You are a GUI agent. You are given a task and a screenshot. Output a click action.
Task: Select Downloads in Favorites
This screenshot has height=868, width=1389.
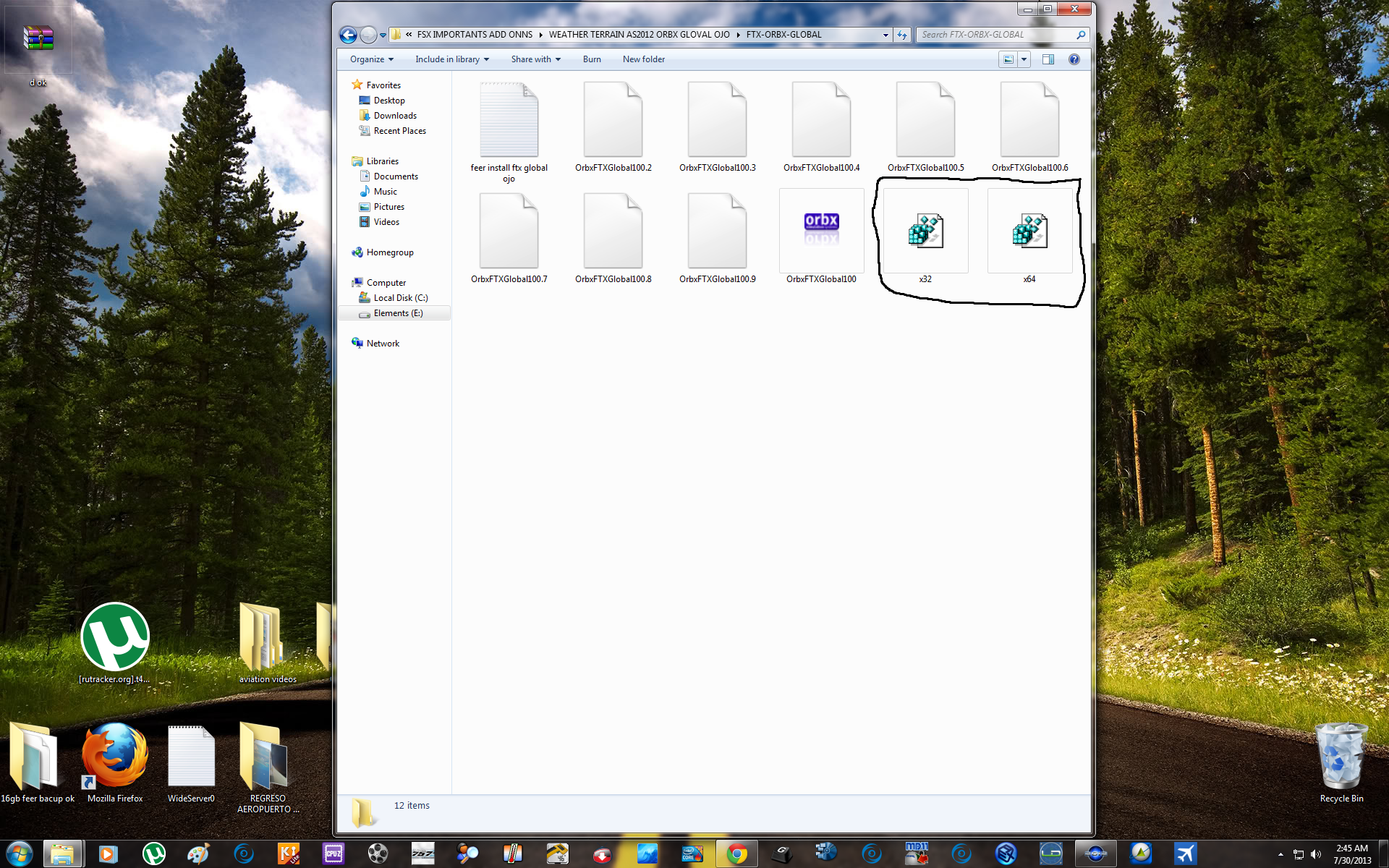click(394, 116)
